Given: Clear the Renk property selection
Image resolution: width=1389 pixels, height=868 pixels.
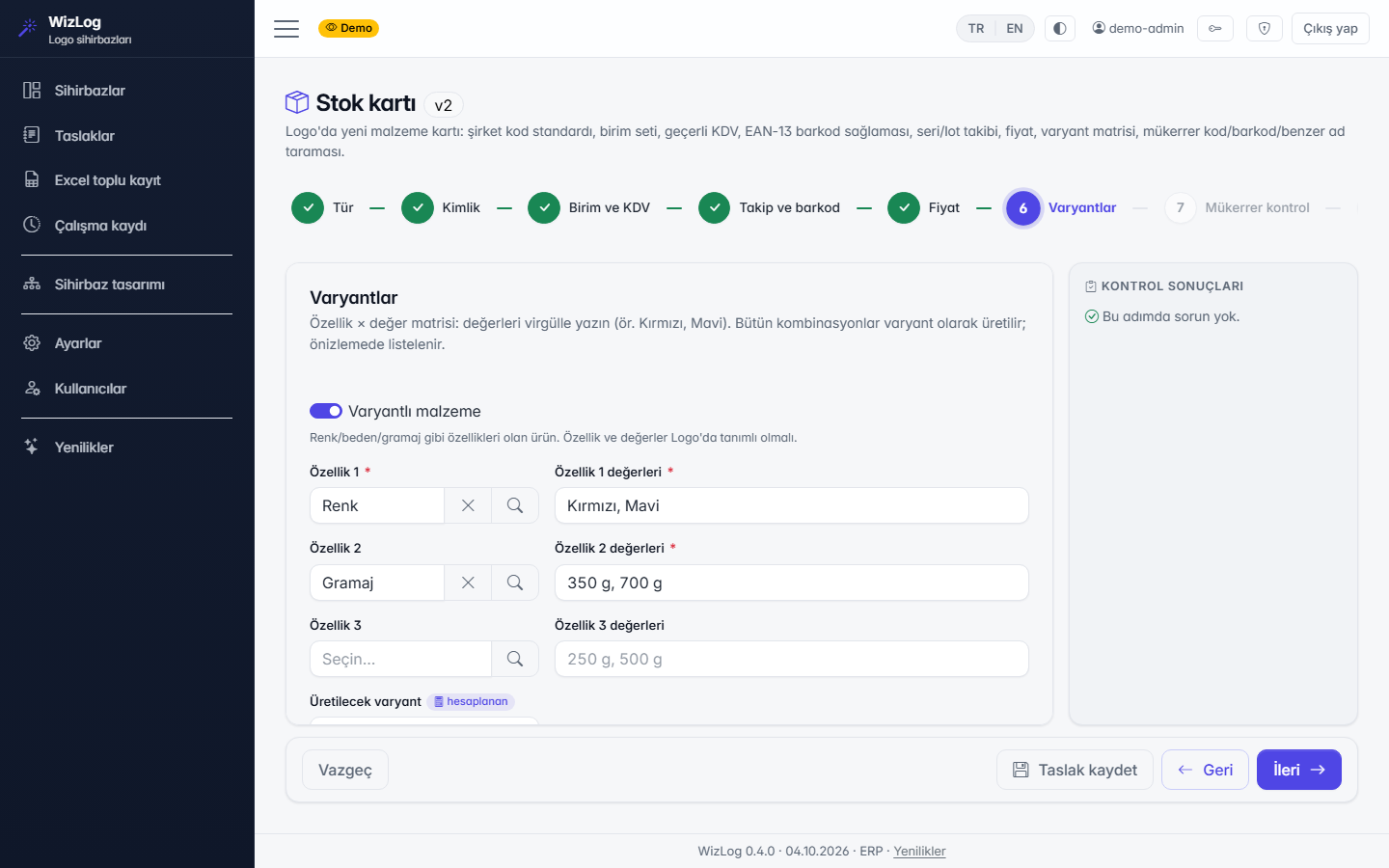Looking at the screenshot, I should [468, 505].
